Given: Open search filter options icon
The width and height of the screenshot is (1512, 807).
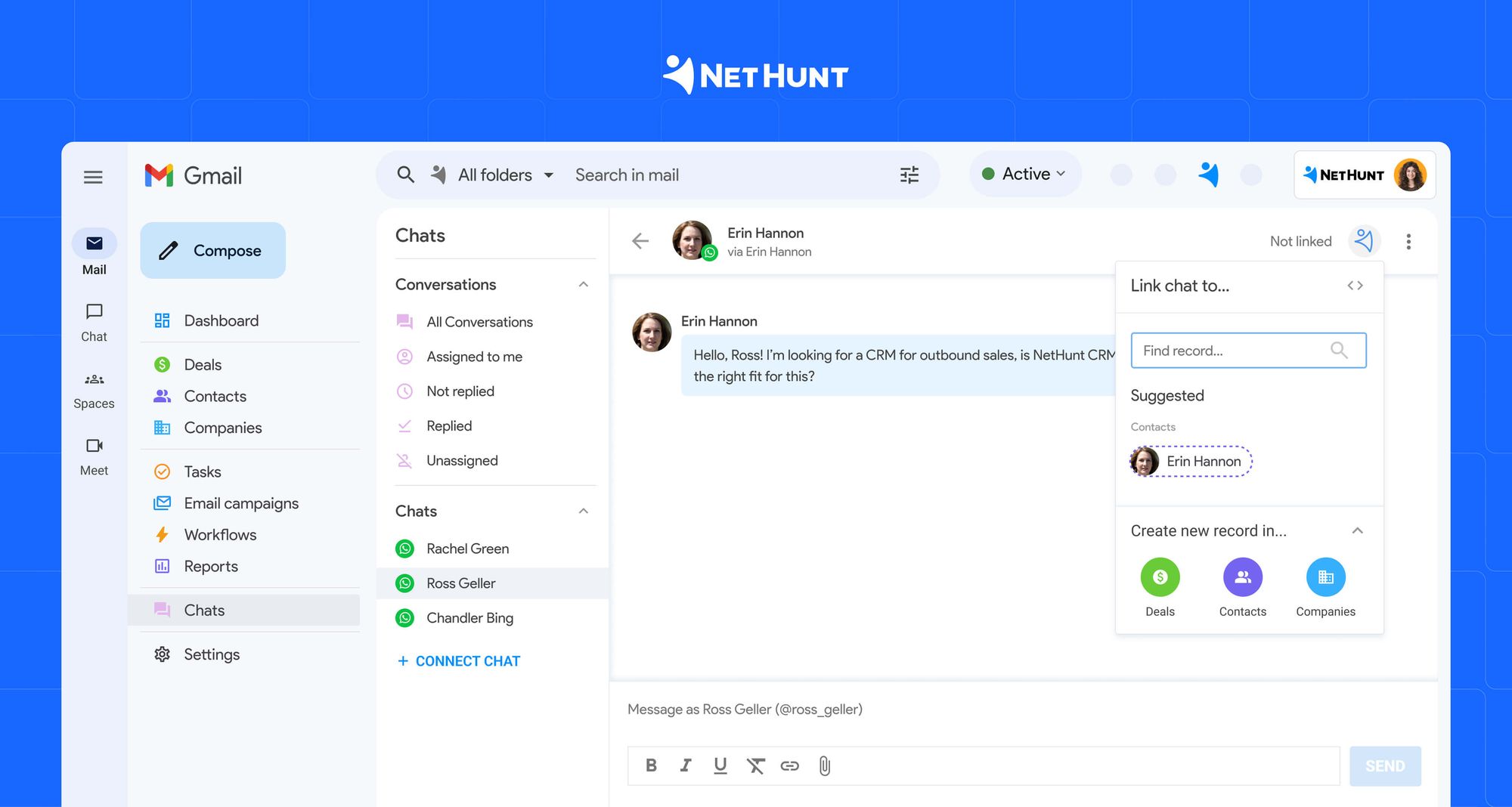Looking at the screenshot, I should pyautogui.click(x=909, y=175).
